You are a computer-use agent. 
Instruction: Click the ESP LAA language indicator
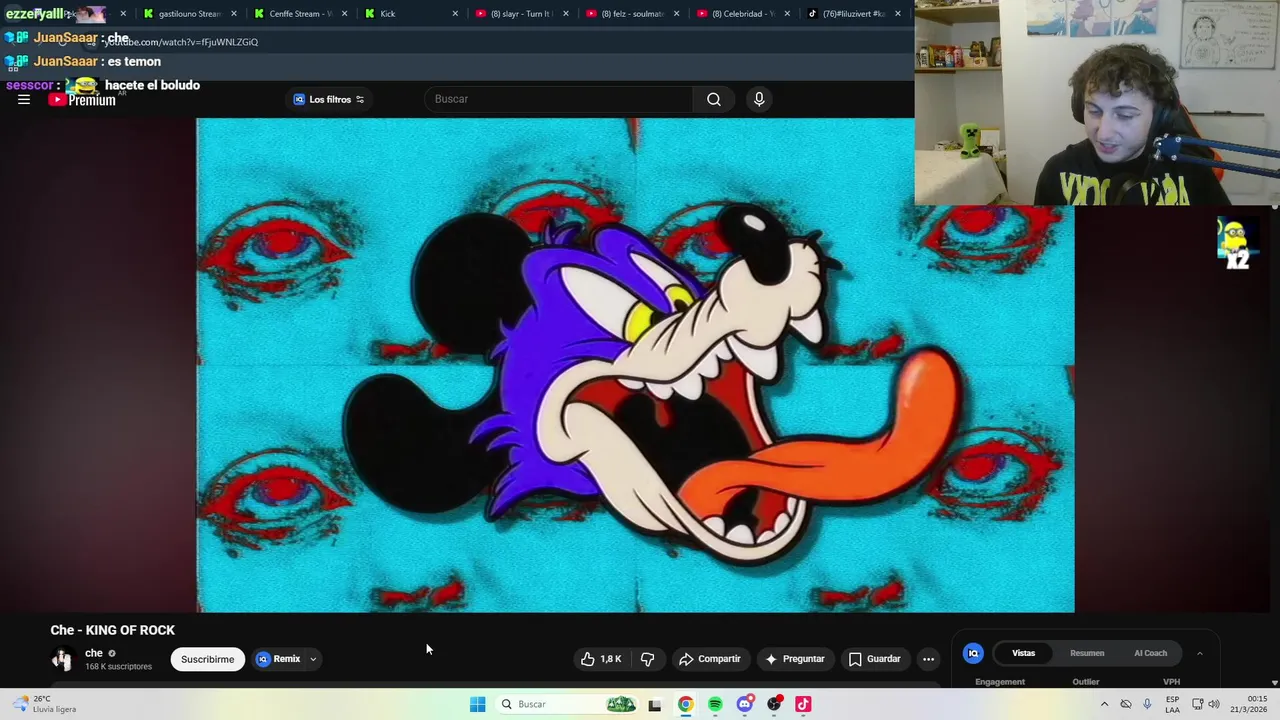1173,704
